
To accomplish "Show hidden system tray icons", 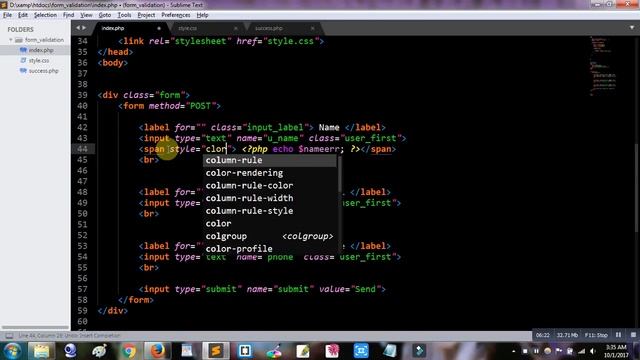I will (x=513, y=351).
